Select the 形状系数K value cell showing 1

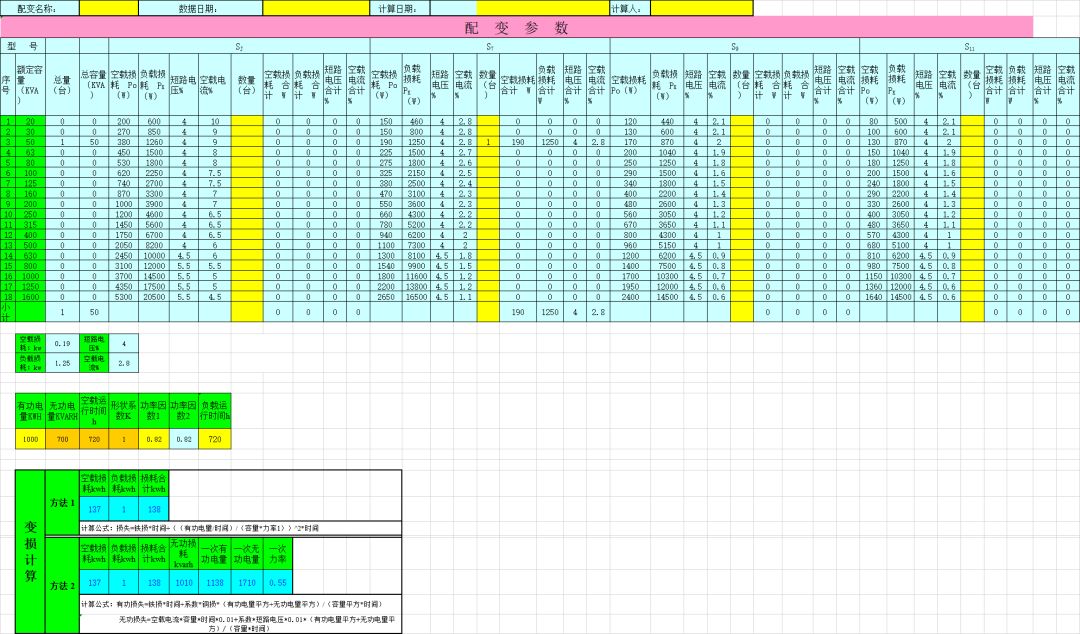pyautogui.click(x=124, y=439)
